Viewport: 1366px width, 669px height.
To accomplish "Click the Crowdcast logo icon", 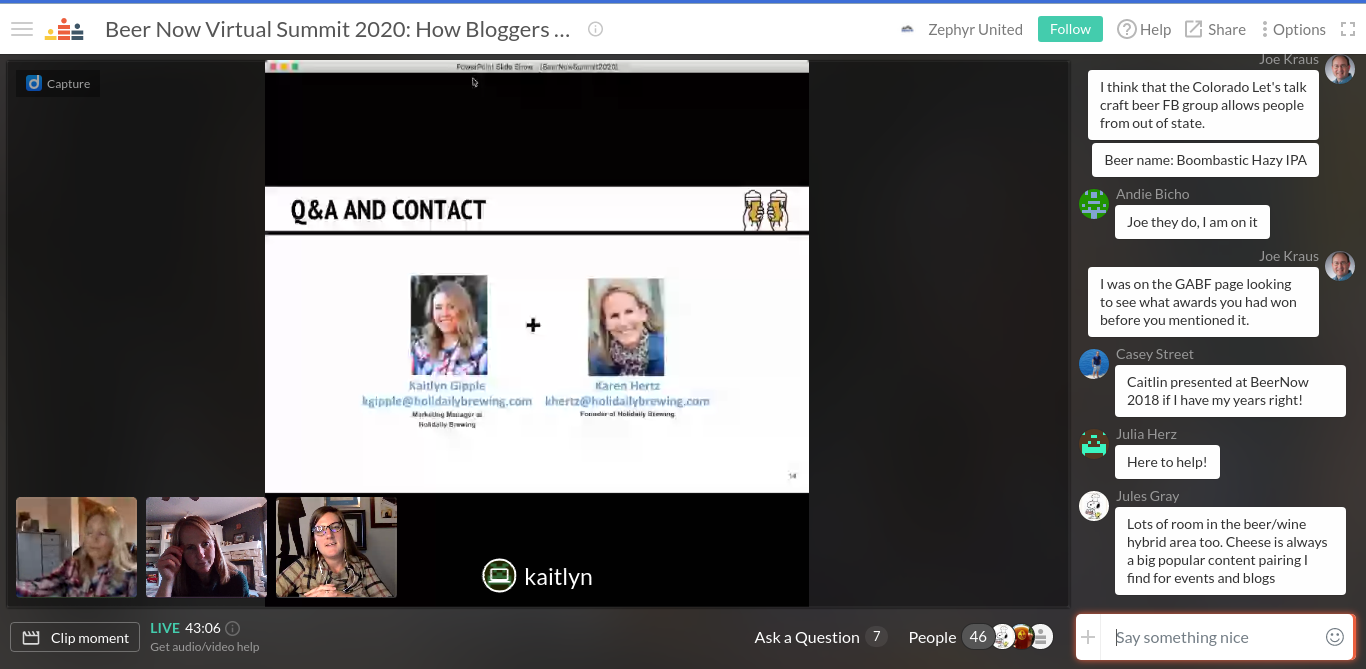I will click(64, 29).
